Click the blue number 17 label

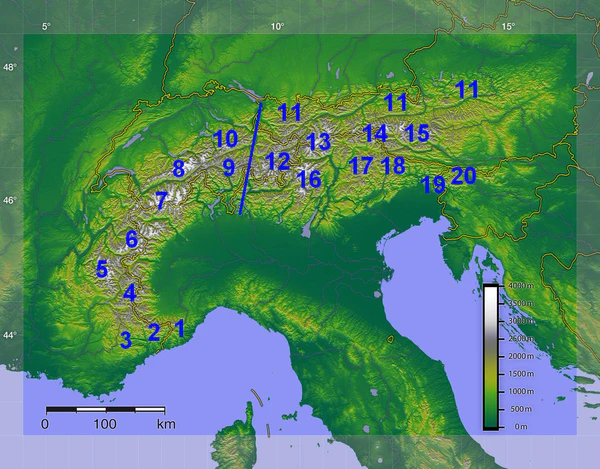[361, 165]
